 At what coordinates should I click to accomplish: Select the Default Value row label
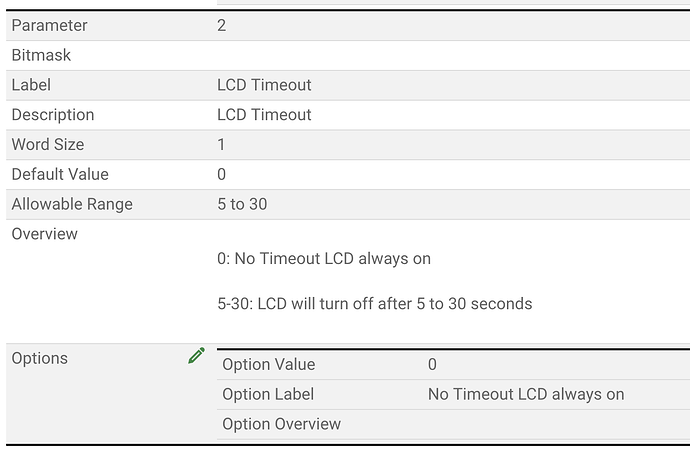tap(60, 175)
